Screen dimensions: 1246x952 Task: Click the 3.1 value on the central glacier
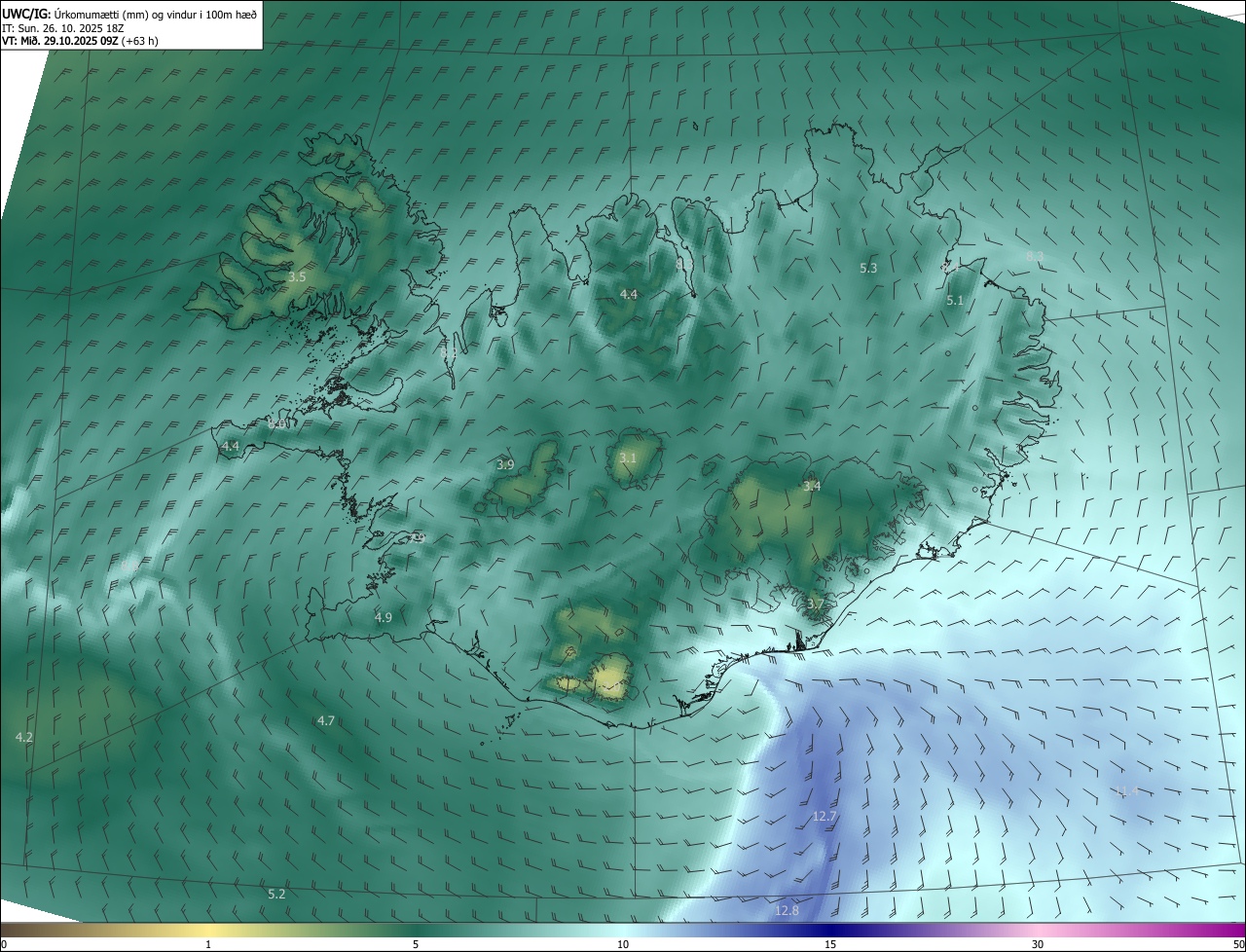628,458
